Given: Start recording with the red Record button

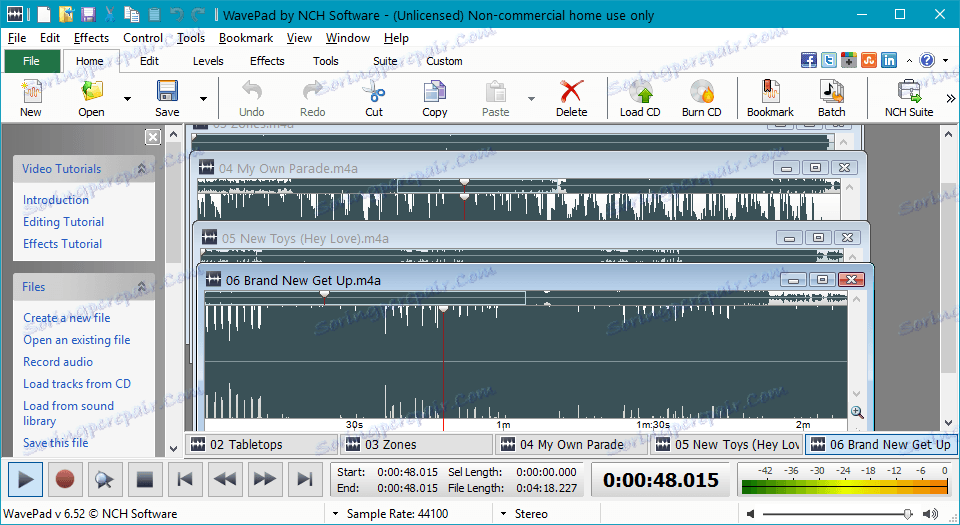Looking at the screenshot, I should point(65,479).
